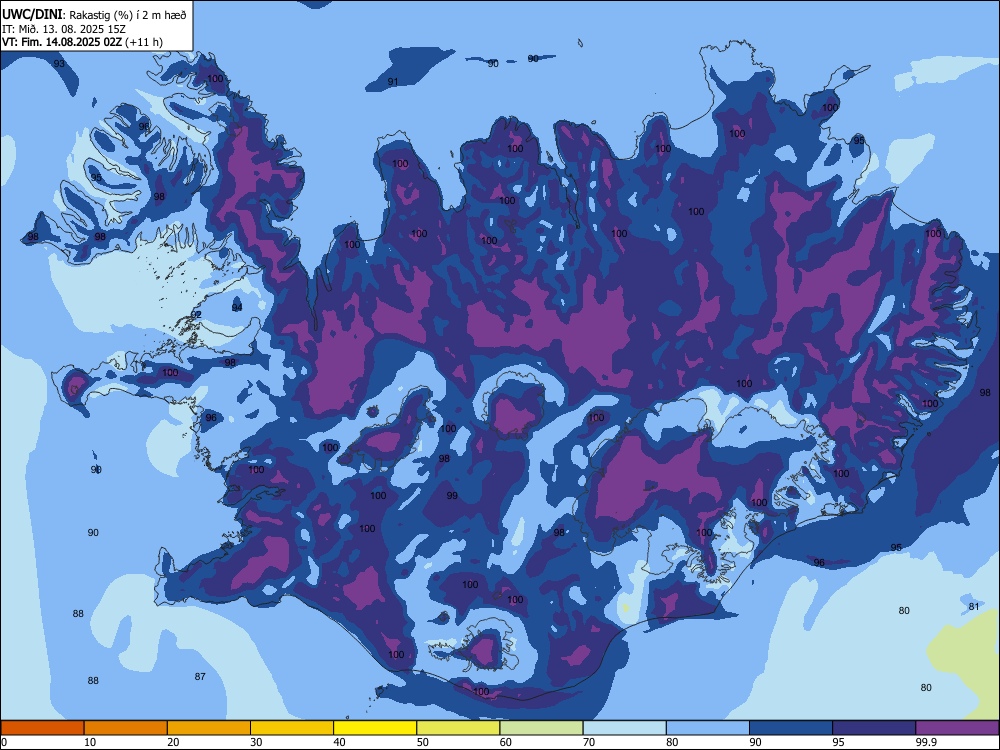
Task: Click the '94' humidity value on map
Action: (237, 307)
